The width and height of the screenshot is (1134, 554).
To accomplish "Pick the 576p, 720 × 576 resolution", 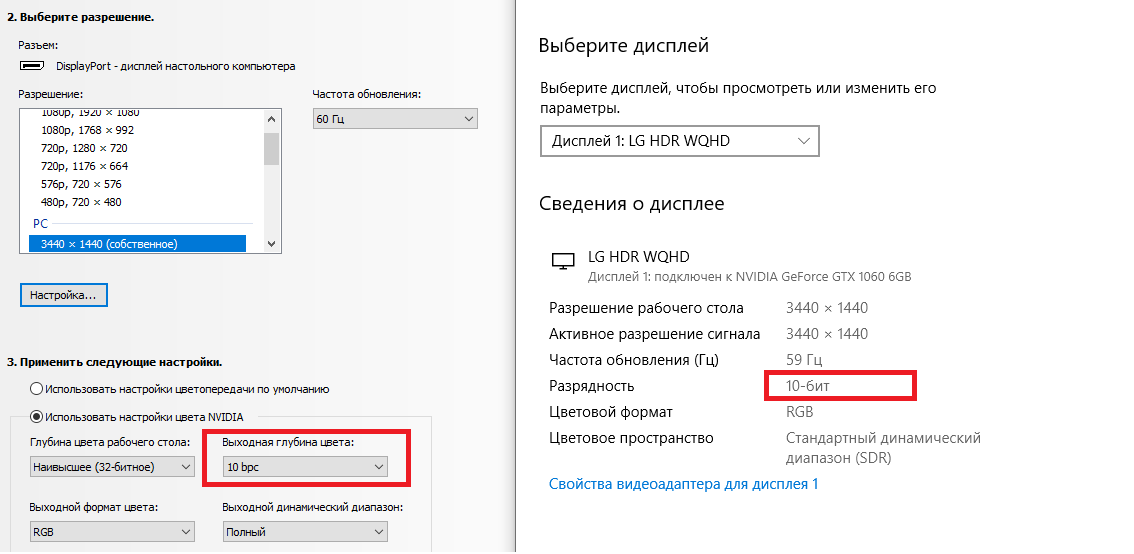I will [81, 184].
